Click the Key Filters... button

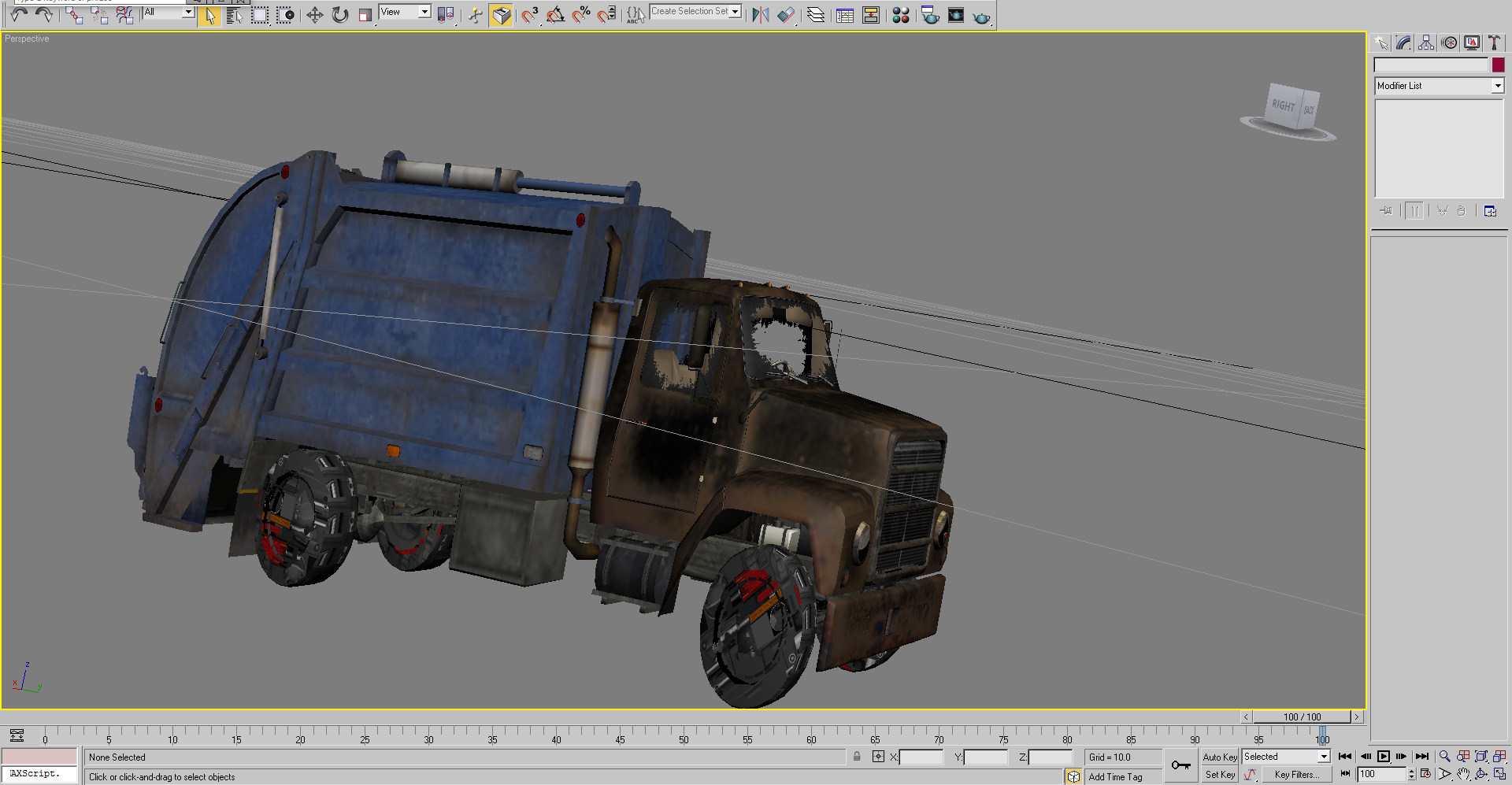(x=1296, y=775)
